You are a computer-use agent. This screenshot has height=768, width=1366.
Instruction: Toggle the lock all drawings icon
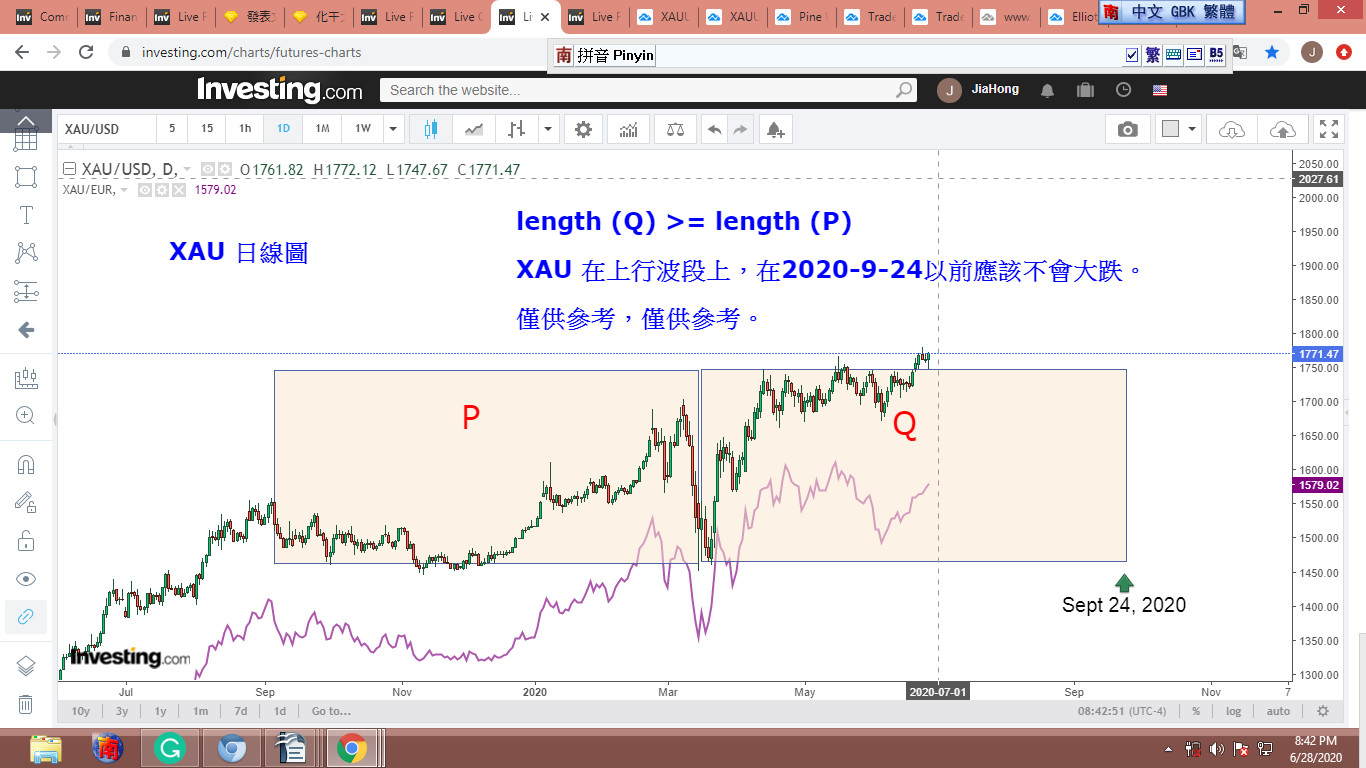[26, 541]
